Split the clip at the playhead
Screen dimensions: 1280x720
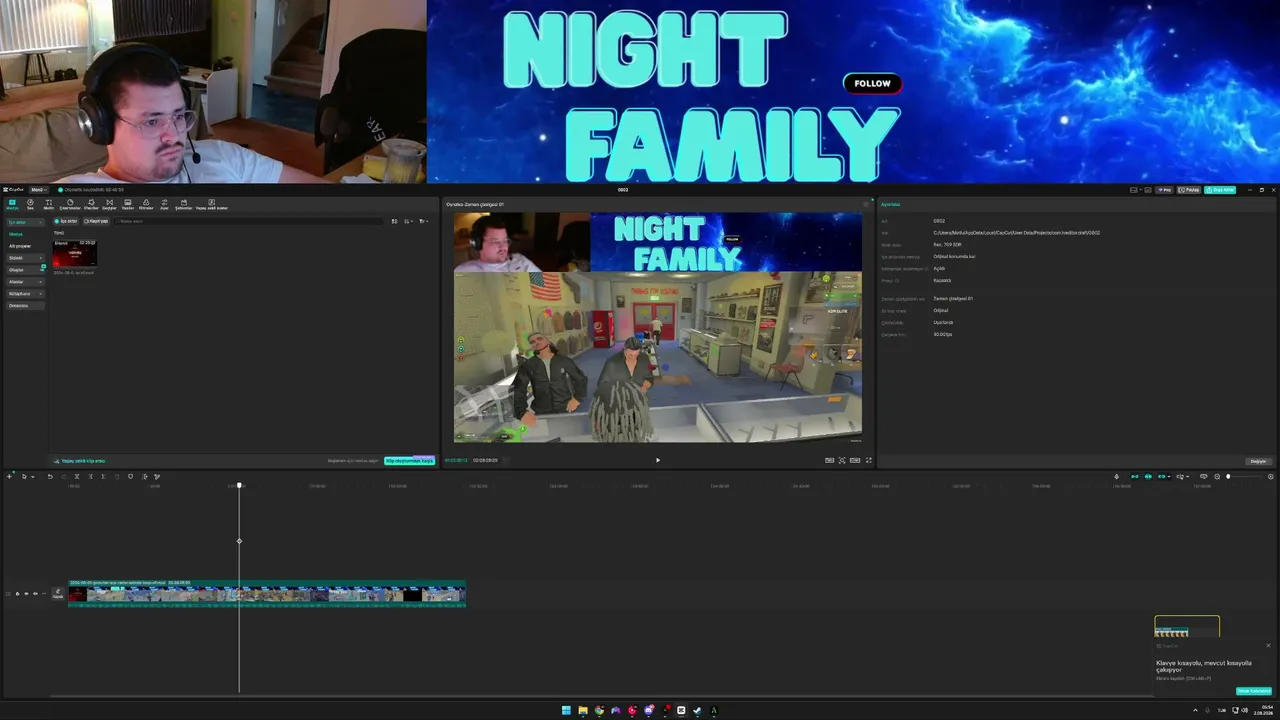coord(77,476)
